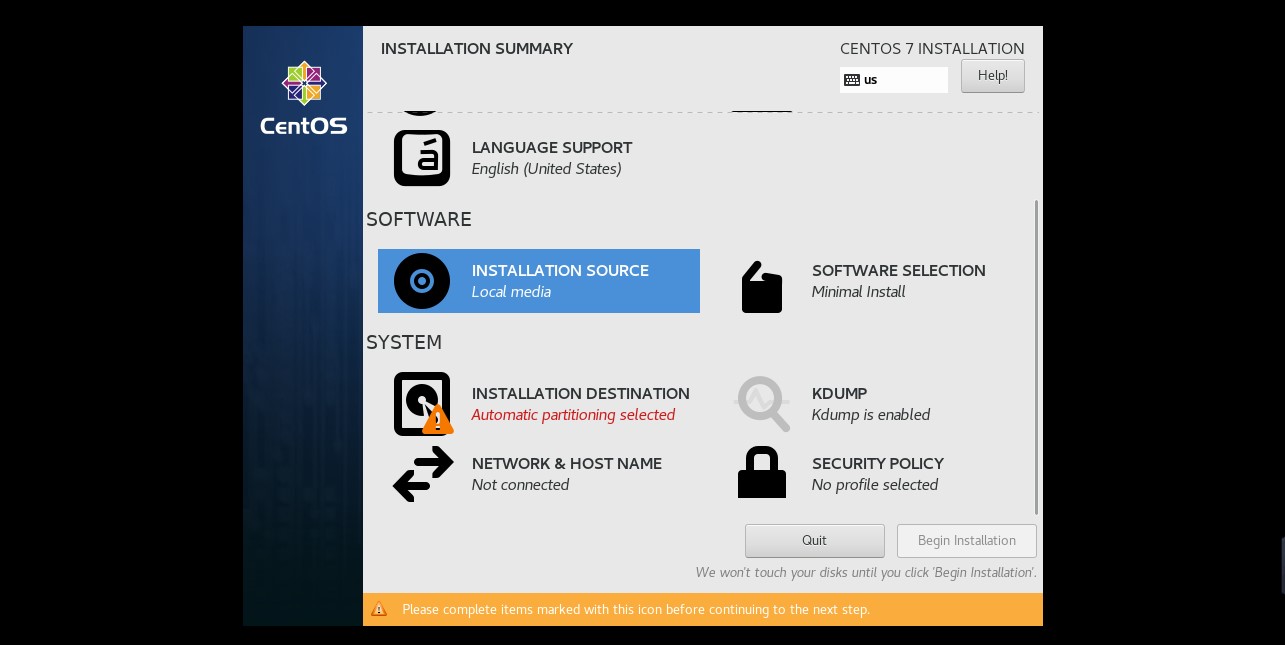Click Network & Host Name arrows icon

[x=423, y=474]
